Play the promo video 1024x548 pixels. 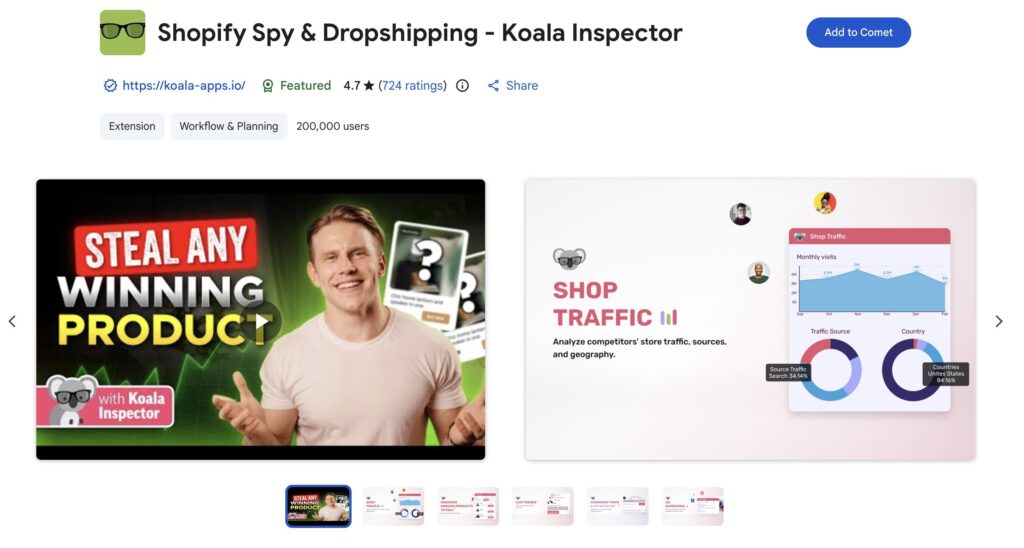(261, 321)
